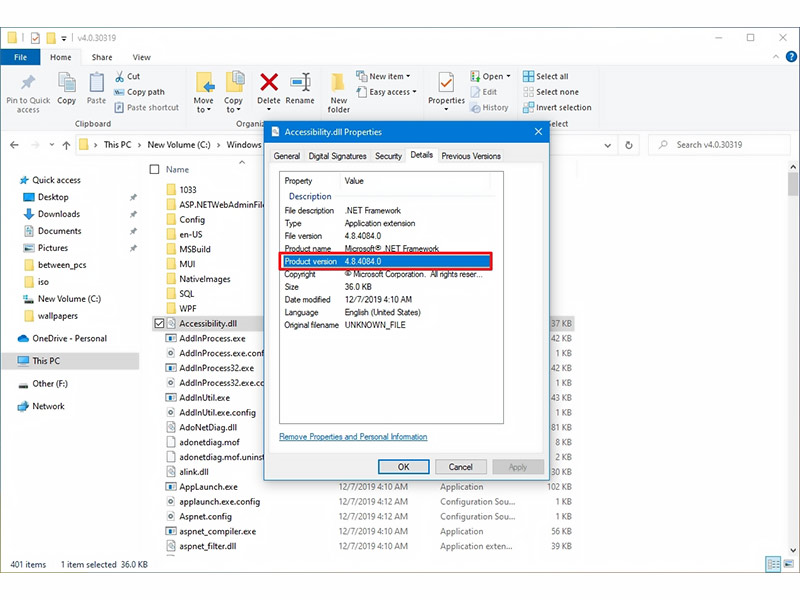Uncheck the Accessibility.dll item checkbox
Image resolution: width=800 pixels, height=600 pixels.
point(159,323)
